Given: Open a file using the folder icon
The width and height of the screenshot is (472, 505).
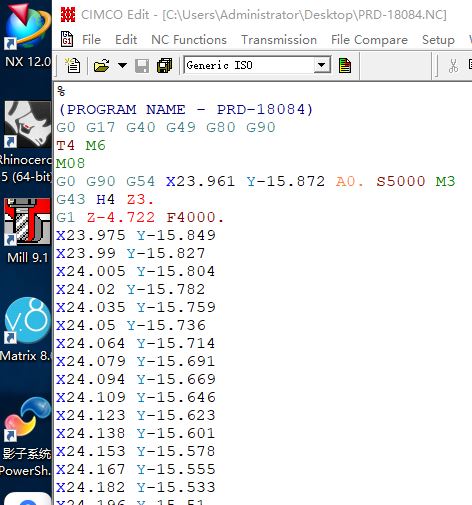Looking at the screenshot, I should 101,65.
